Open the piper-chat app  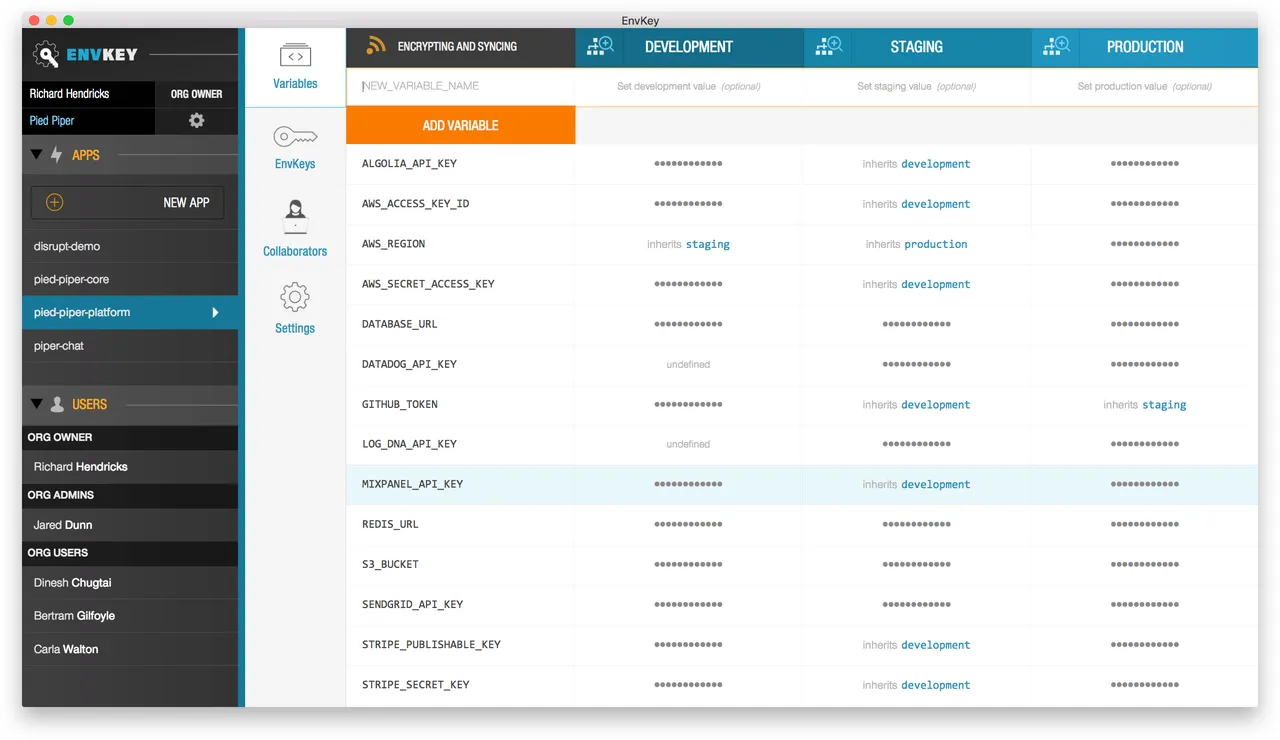(x=130, y=346)
